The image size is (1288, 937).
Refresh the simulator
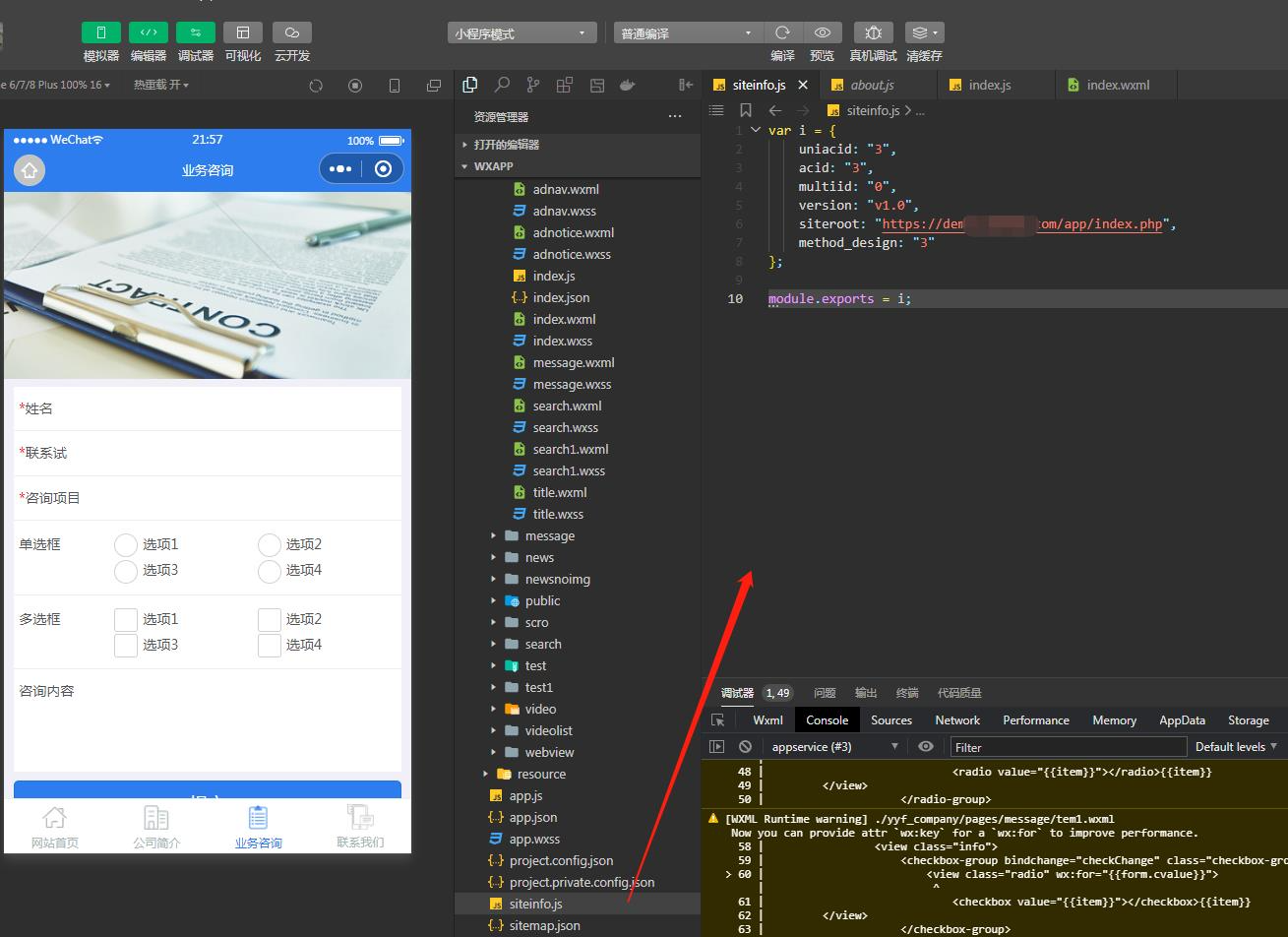[316, 86]
